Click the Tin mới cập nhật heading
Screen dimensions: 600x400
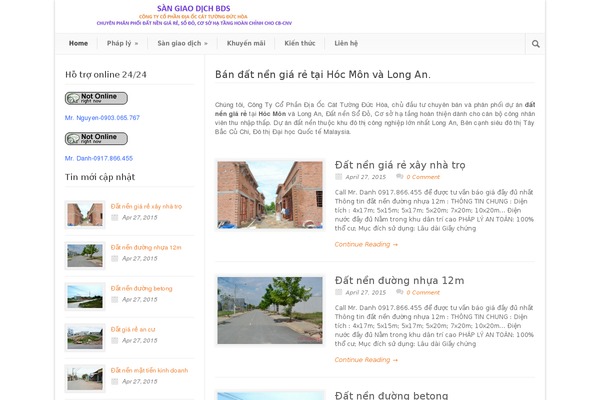click(100, 177)
